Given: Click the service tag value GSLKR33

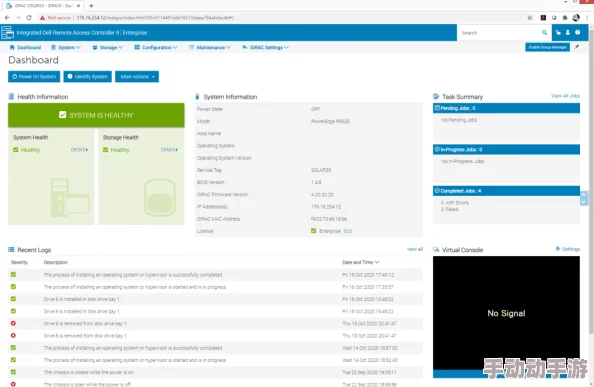Looking at the screenshot, I should coord(321,170).
